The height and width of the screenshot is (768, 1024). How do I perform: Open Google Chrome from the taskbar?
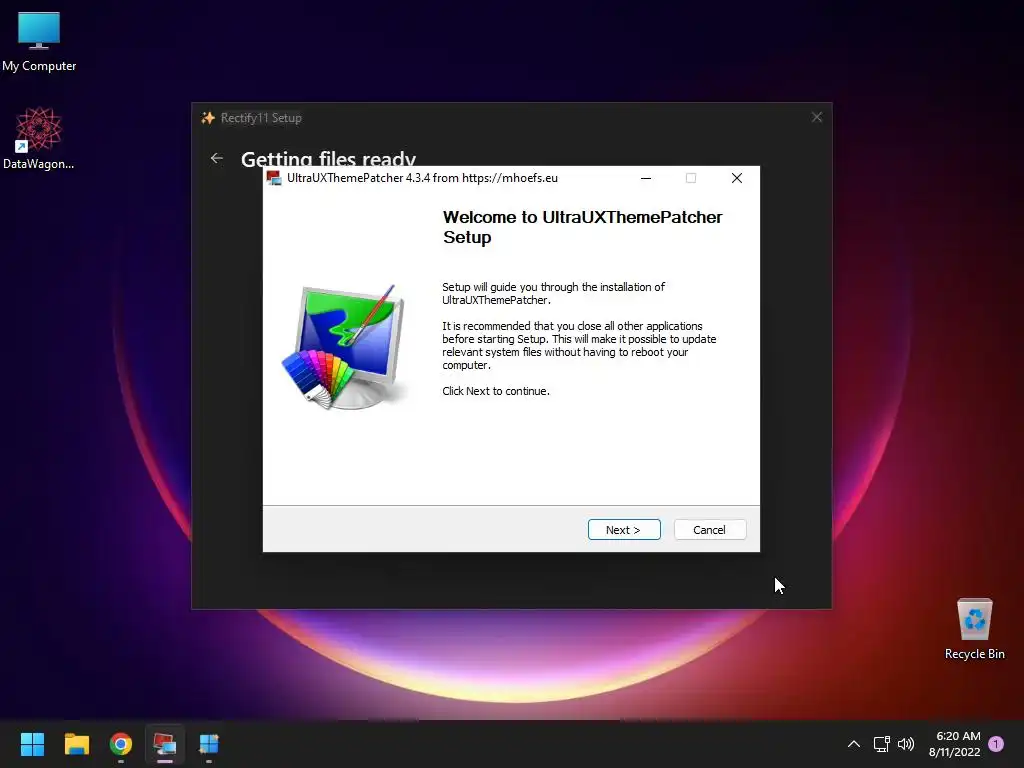point(121,744)
